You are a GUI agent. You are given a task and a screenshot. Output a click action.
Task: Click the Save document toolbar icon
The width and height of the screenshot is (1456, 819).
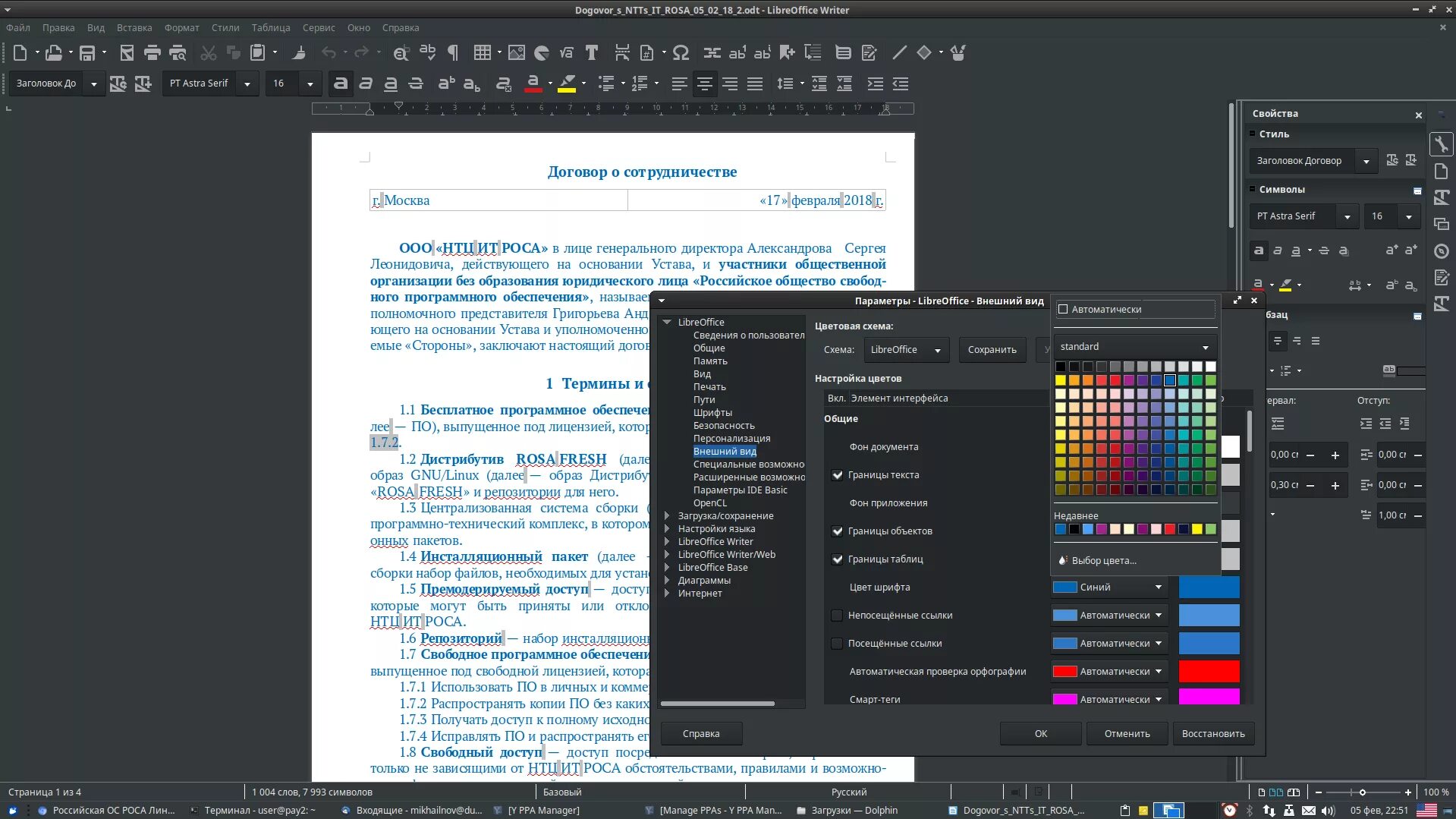pyautogui.click(x=87, y=52)
